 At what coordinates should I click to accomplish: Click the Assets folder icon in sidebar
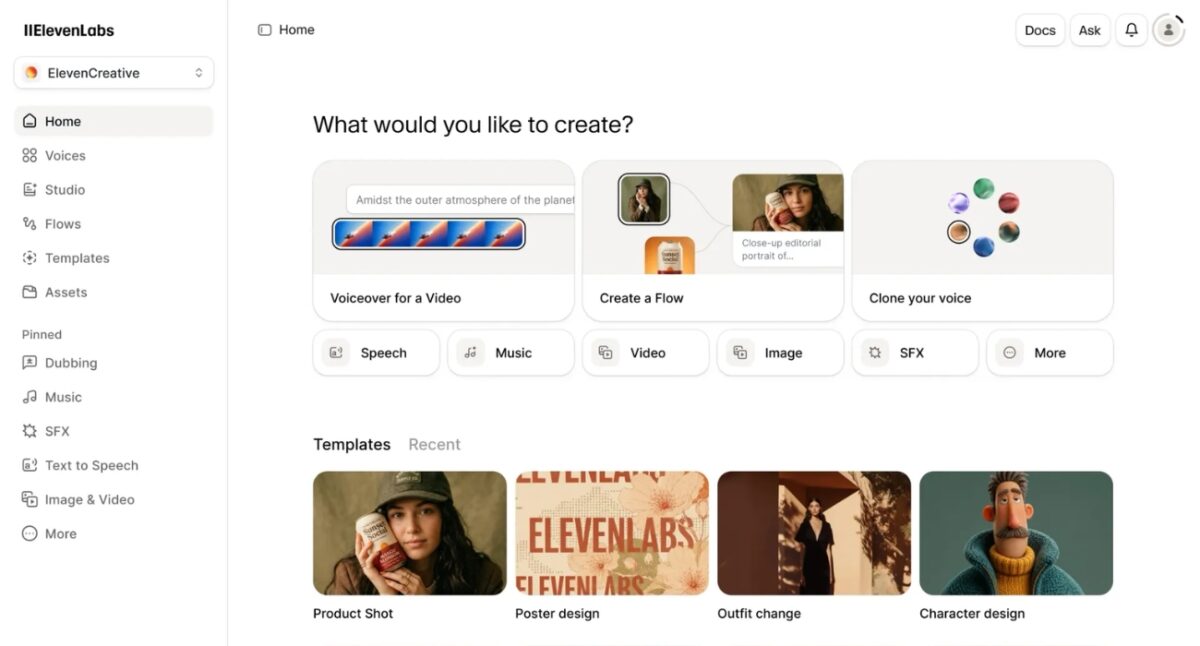[x=29, y=292]
